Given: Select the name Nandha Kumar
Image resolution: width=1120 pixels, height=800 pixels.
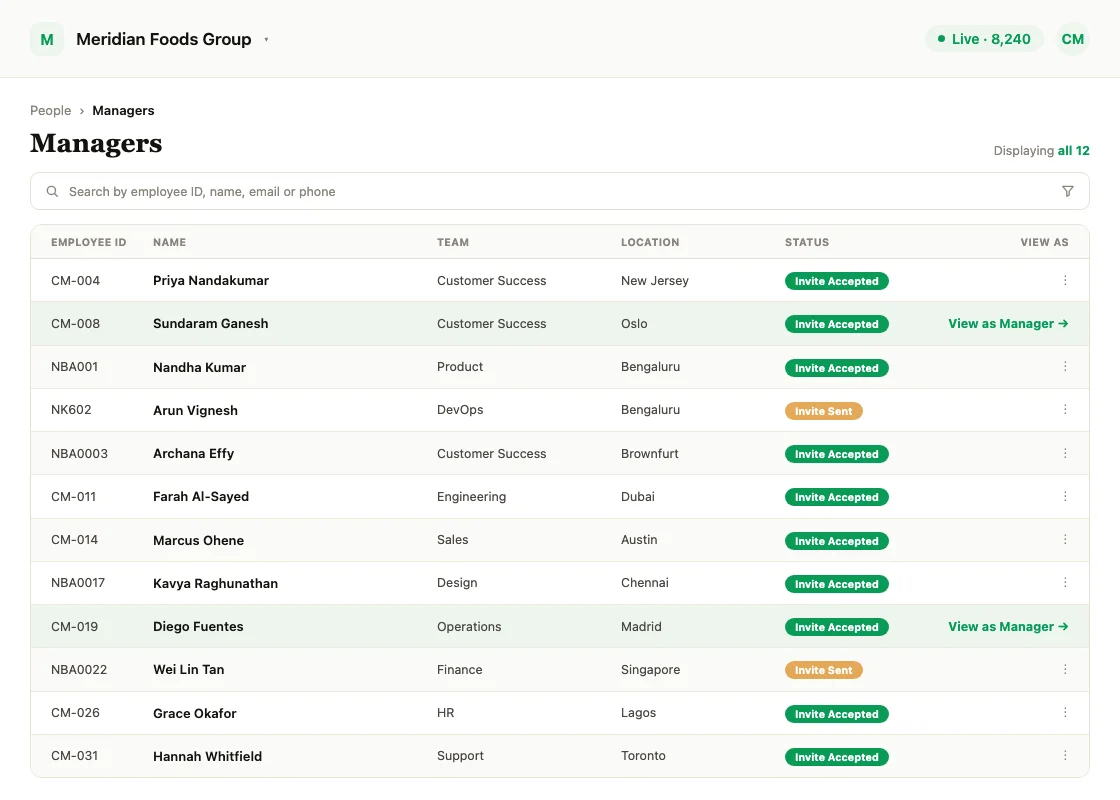Looking at the screenshot, I should click(199, 367).
